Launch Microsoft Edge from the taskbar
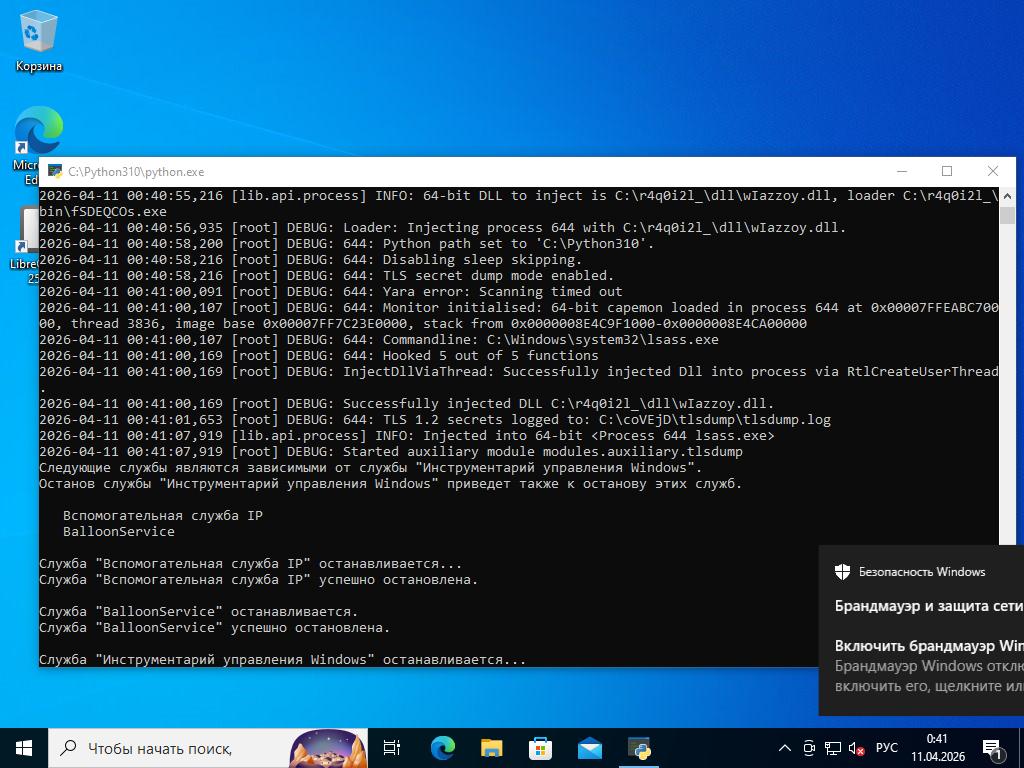The width and height of the screenshot is (1024, 768). (442, 747)
